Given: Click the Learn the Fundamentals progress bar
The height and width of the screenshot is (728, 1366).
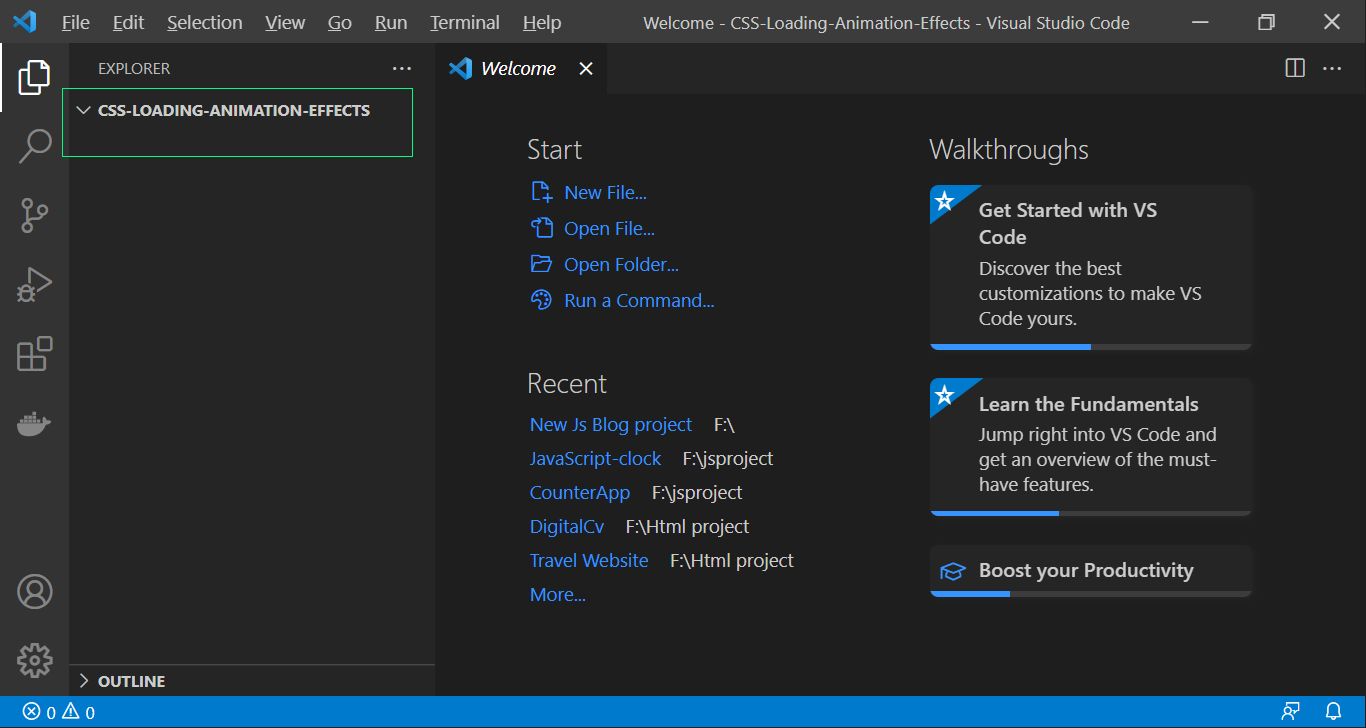Looking at the screenshot, I should click(1091, 513).
